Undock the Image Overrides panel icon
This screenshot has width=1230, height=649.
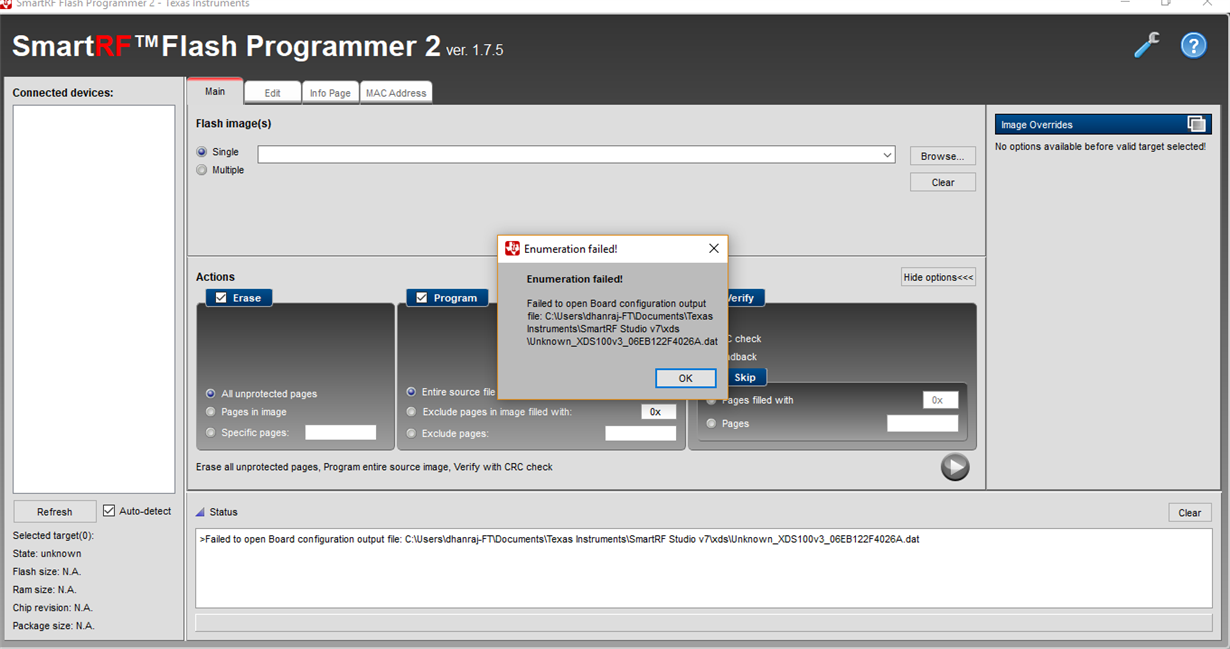(x=1196, y=124)
